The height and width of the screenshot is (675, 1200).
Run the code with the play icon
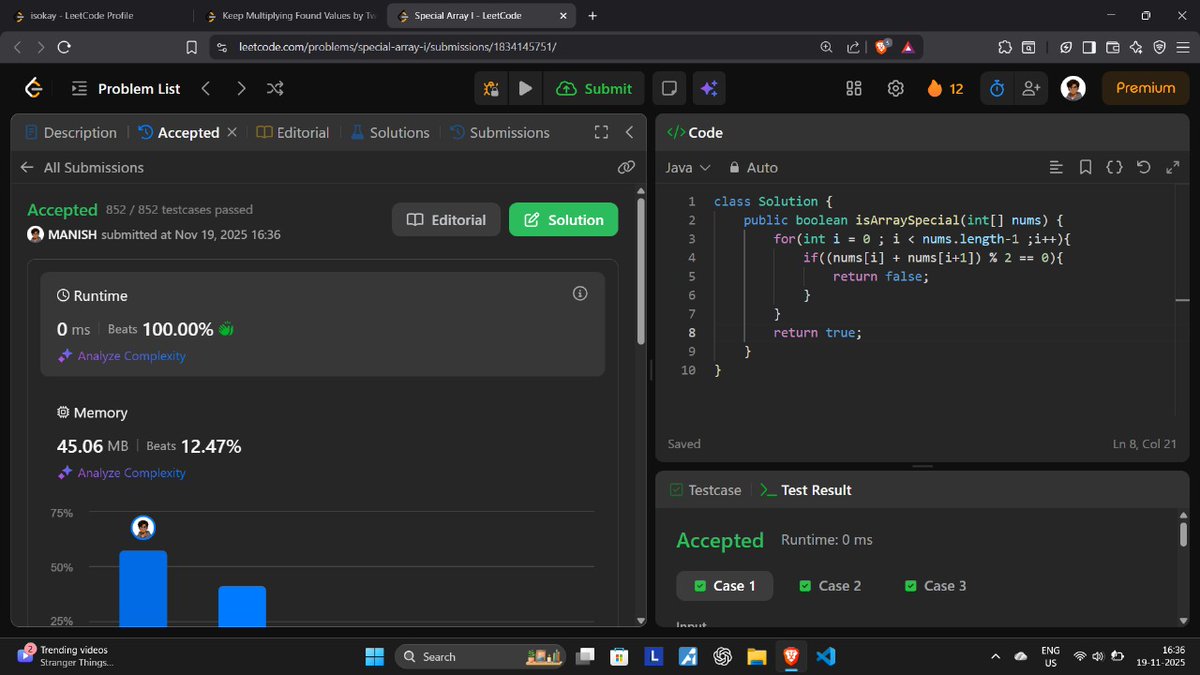click(x=525, y=88)
